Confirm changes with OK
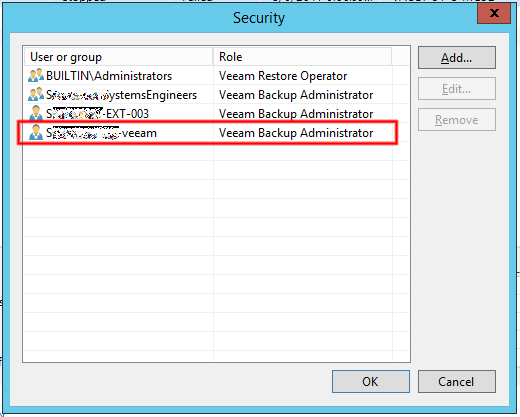 click(371, 381)
